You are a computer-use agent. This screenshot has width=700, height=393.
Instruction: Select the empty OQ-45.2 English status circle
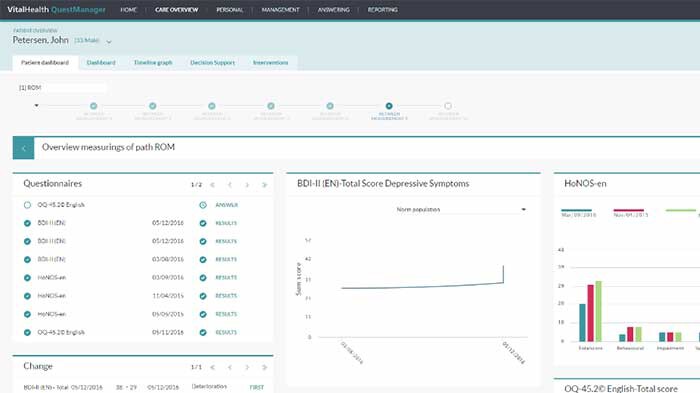click(x=27, y=205)
